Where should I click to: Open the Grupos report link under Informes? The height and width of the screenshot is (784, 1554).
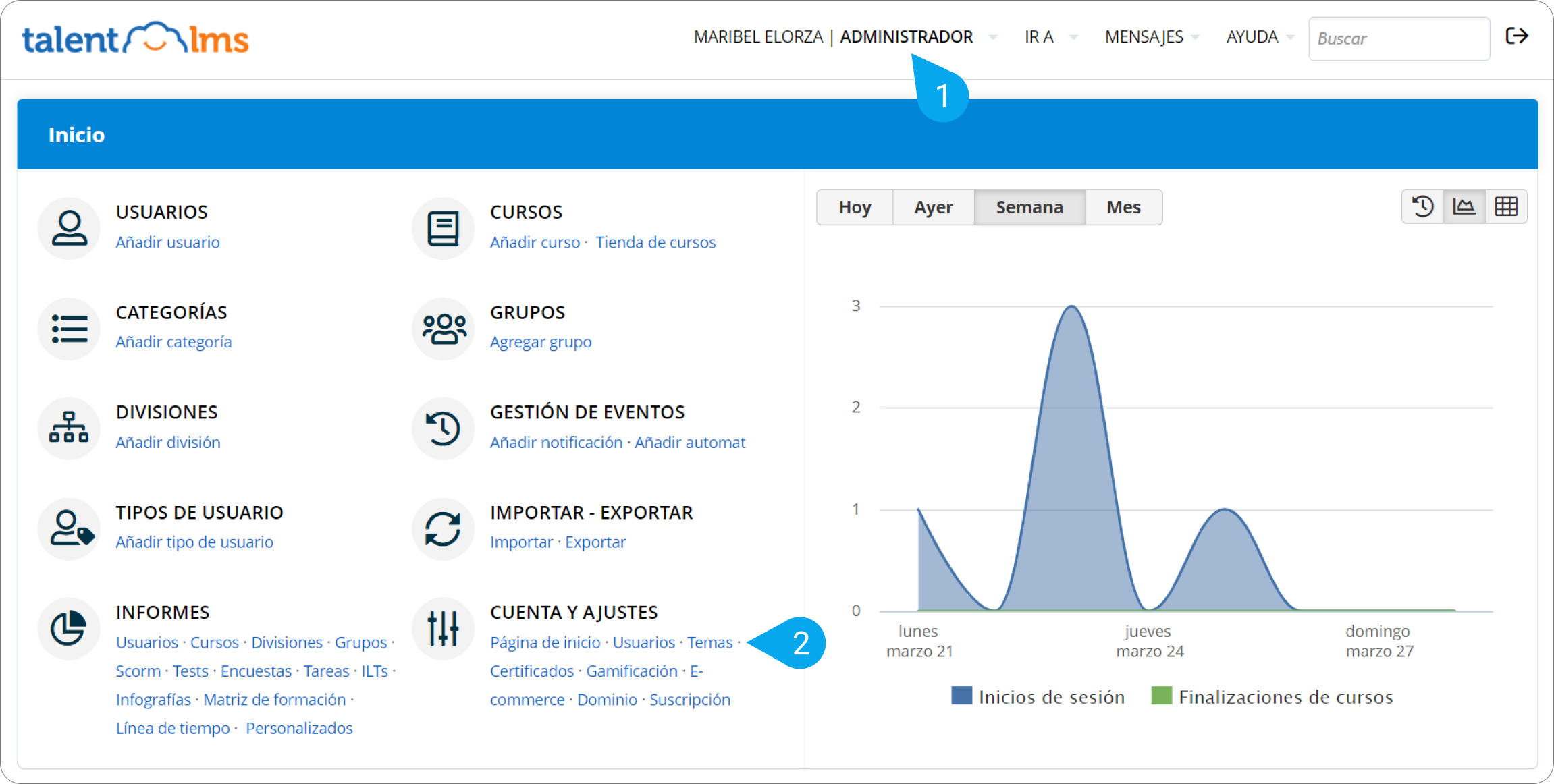click(361, 642)
